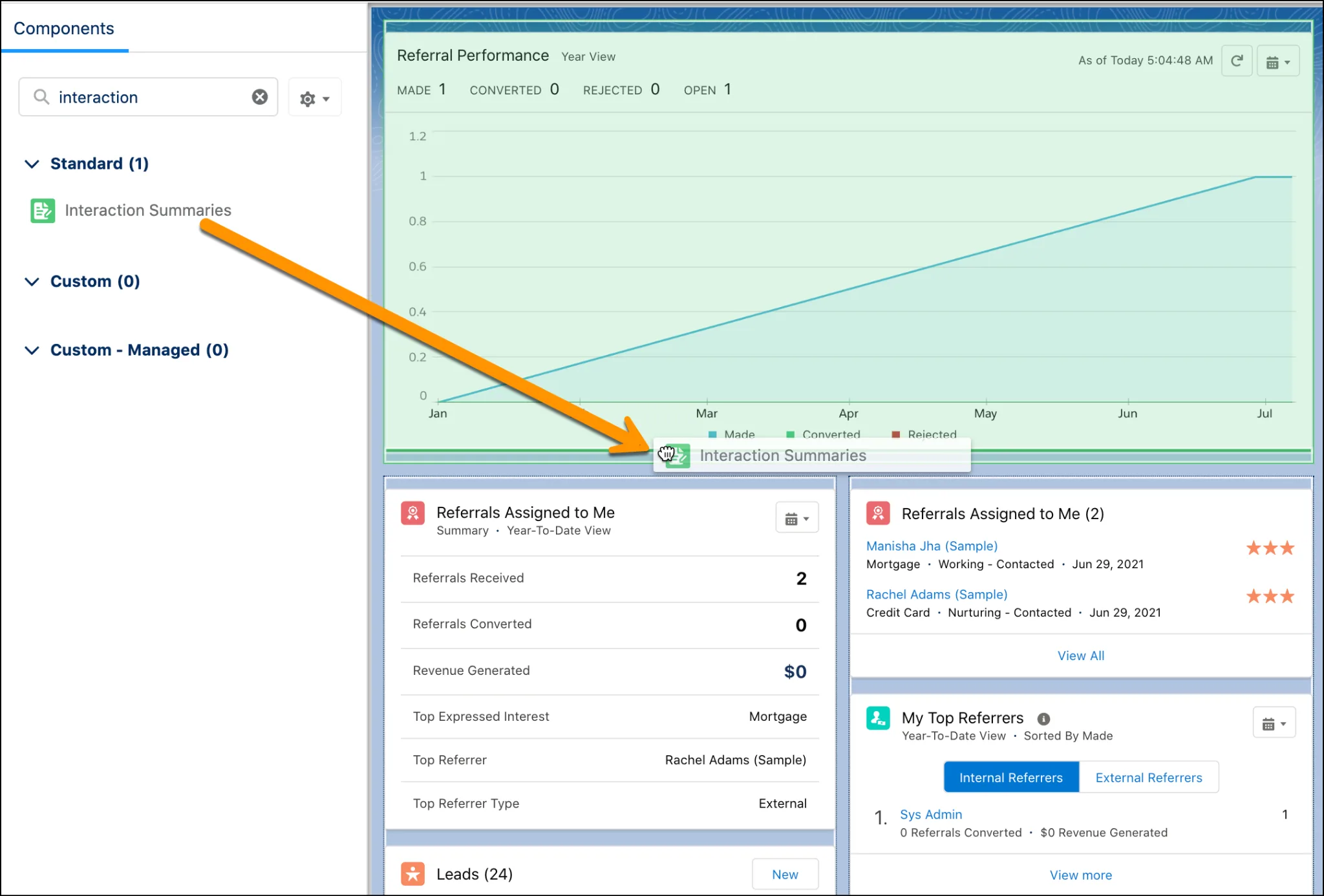Click the Referral Performance refresh icon

1238,63
